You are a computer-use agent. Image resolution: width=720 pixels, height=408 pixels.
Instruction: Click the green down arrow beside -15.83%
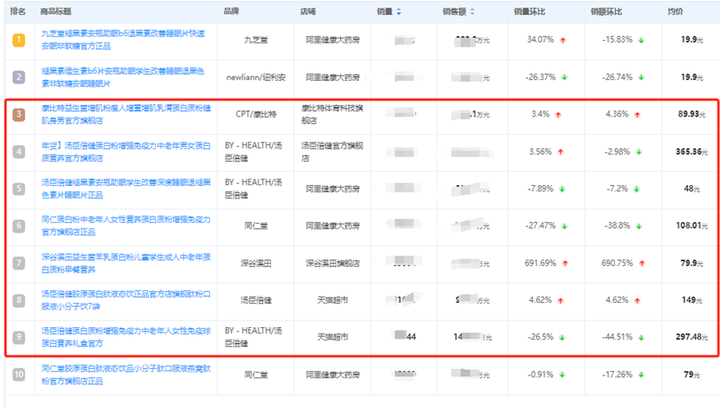(x=641, y=40)
